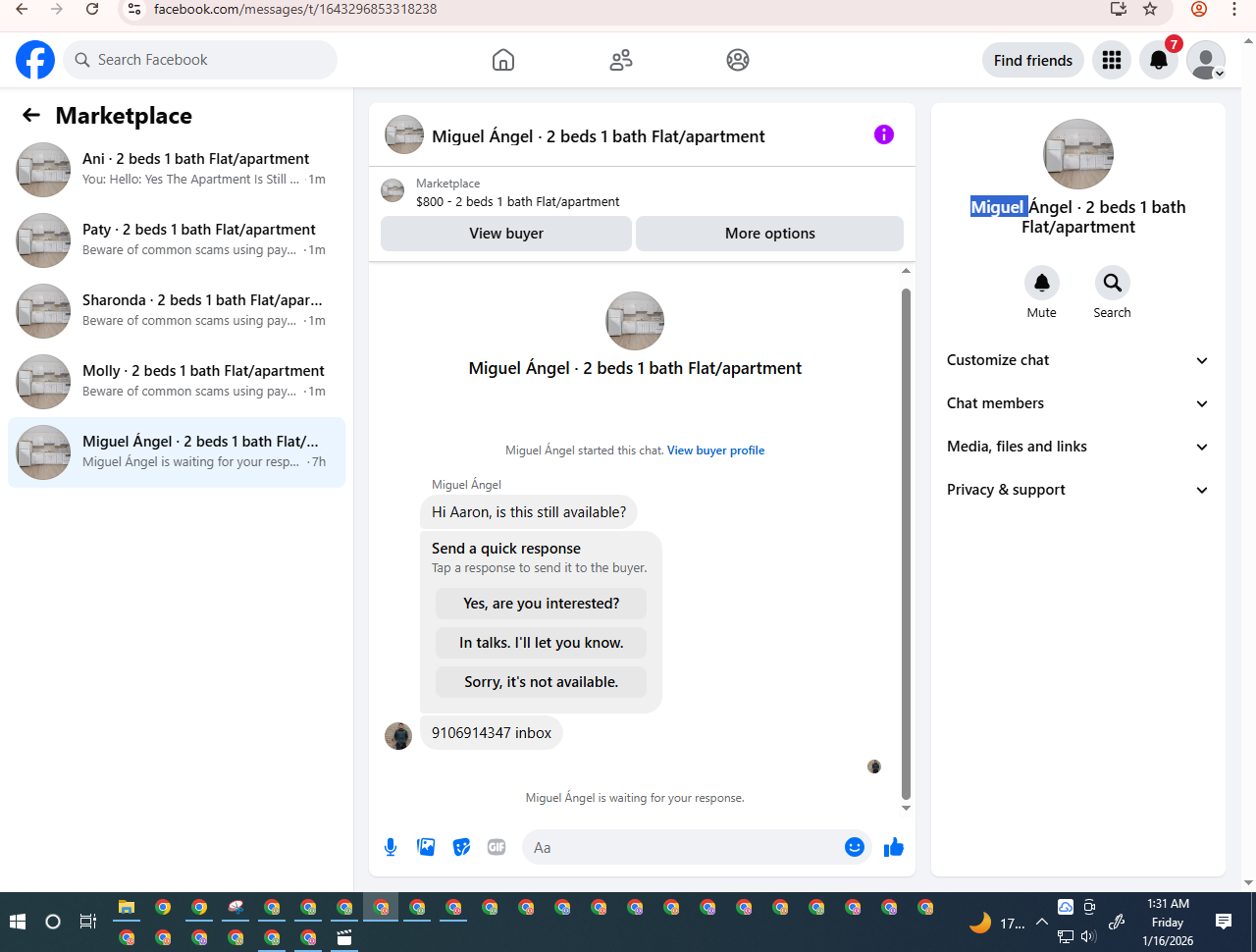The image size is (1256, 952).
Task: Open the Friends icon in top navigation
Action: click(621, 60)
